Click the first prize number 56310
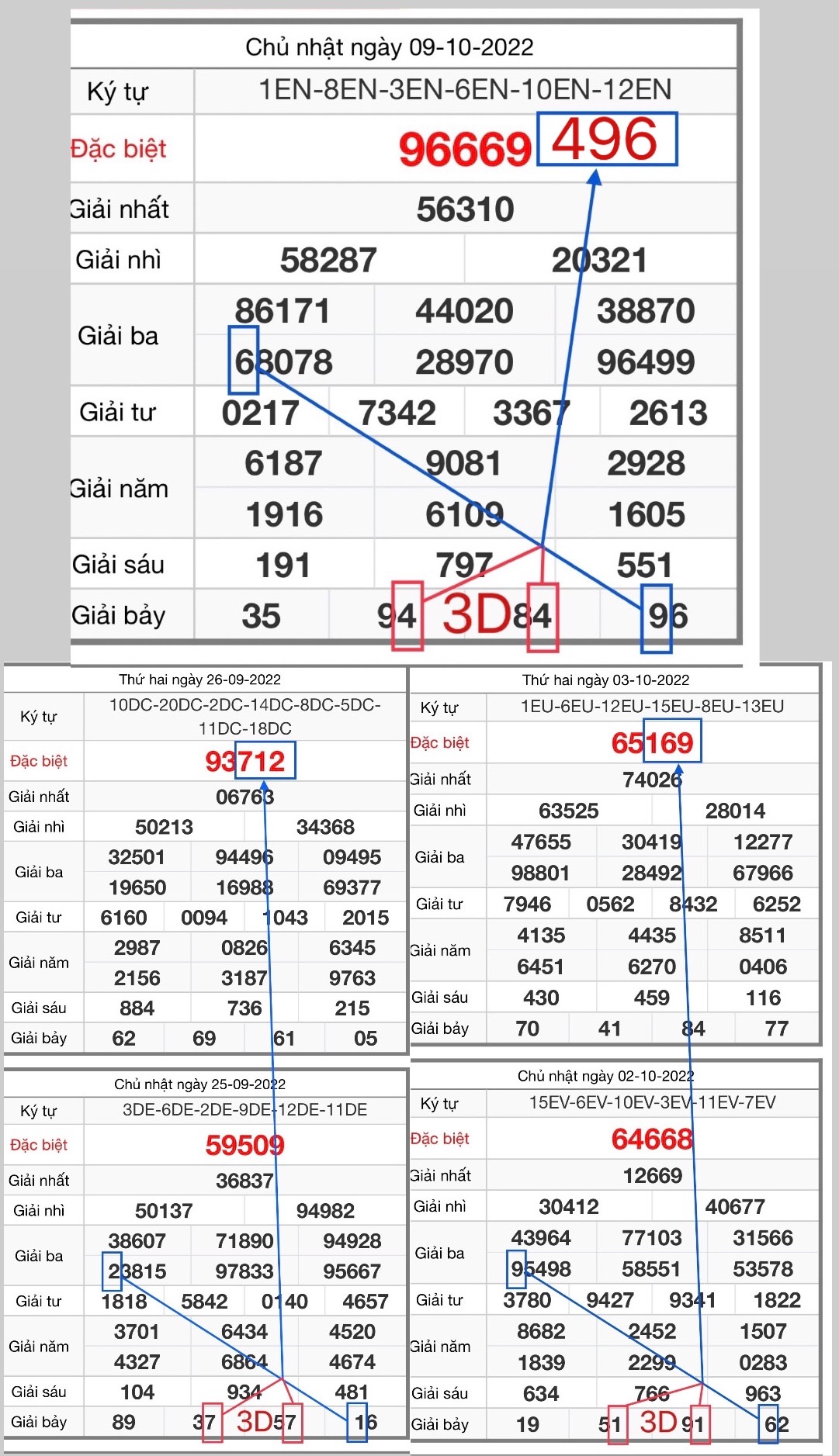 pyautogui.click(x=465, y=209)
